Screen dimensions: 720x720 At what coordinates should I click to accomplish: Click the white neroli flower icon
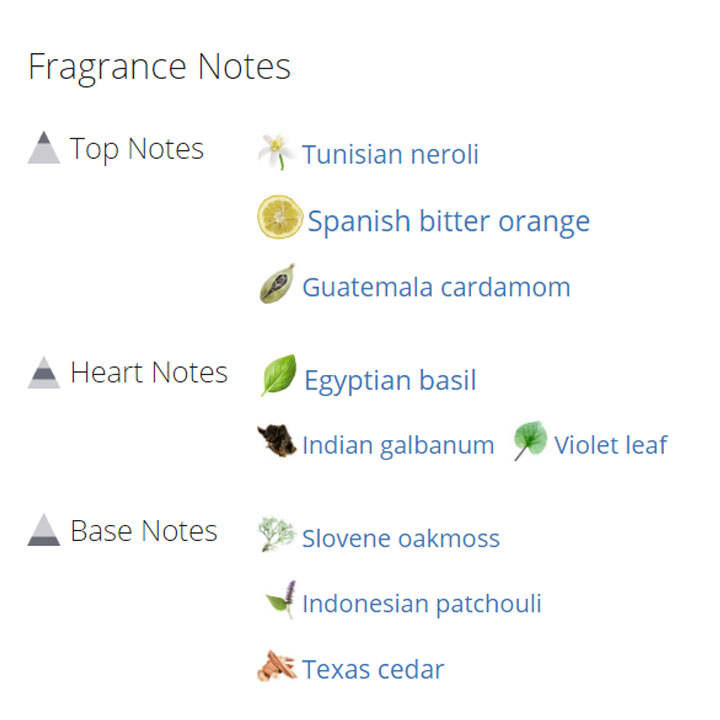pyautogui.click(x=276, y=152)
